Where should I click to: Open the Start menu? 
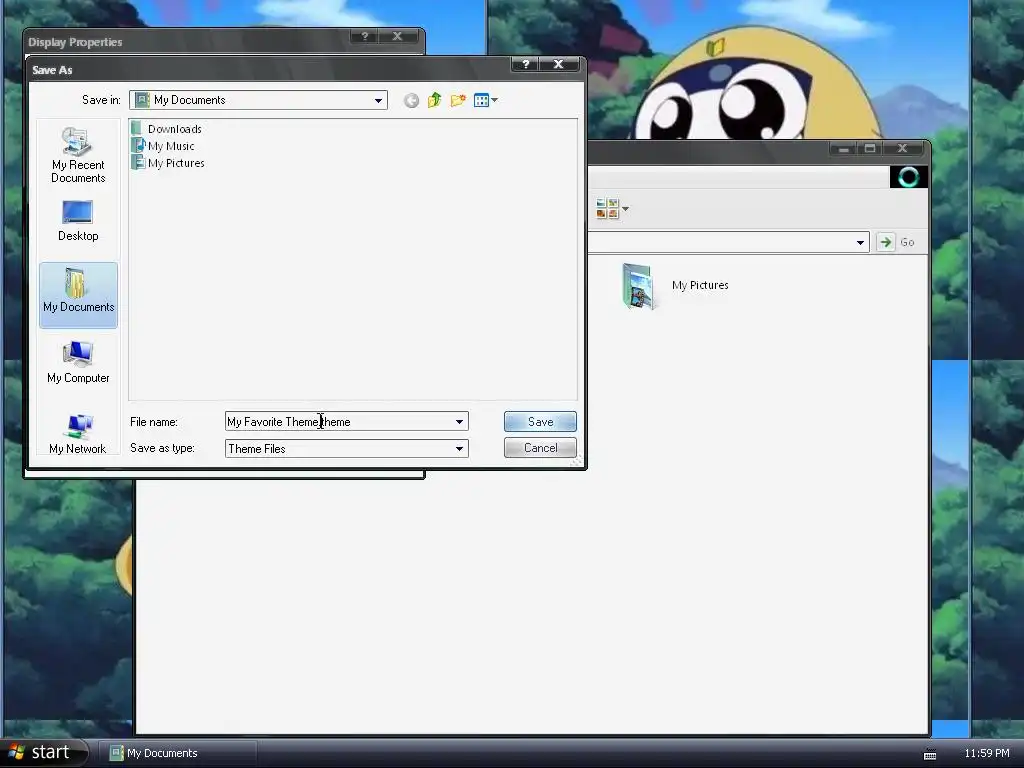43,752
